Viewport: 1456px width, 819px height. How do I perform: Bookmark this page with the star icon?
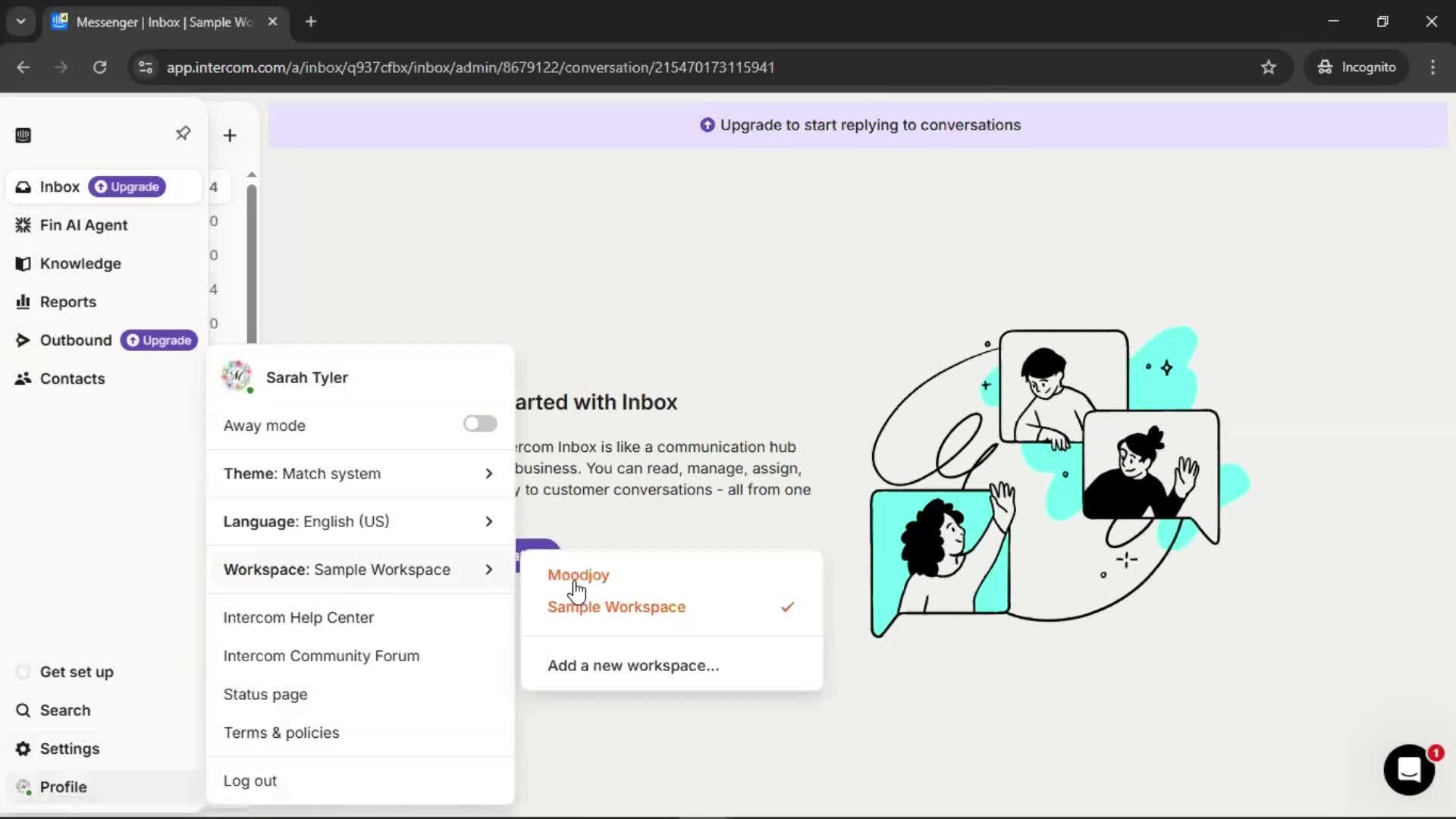click(x=1269, y=67)
